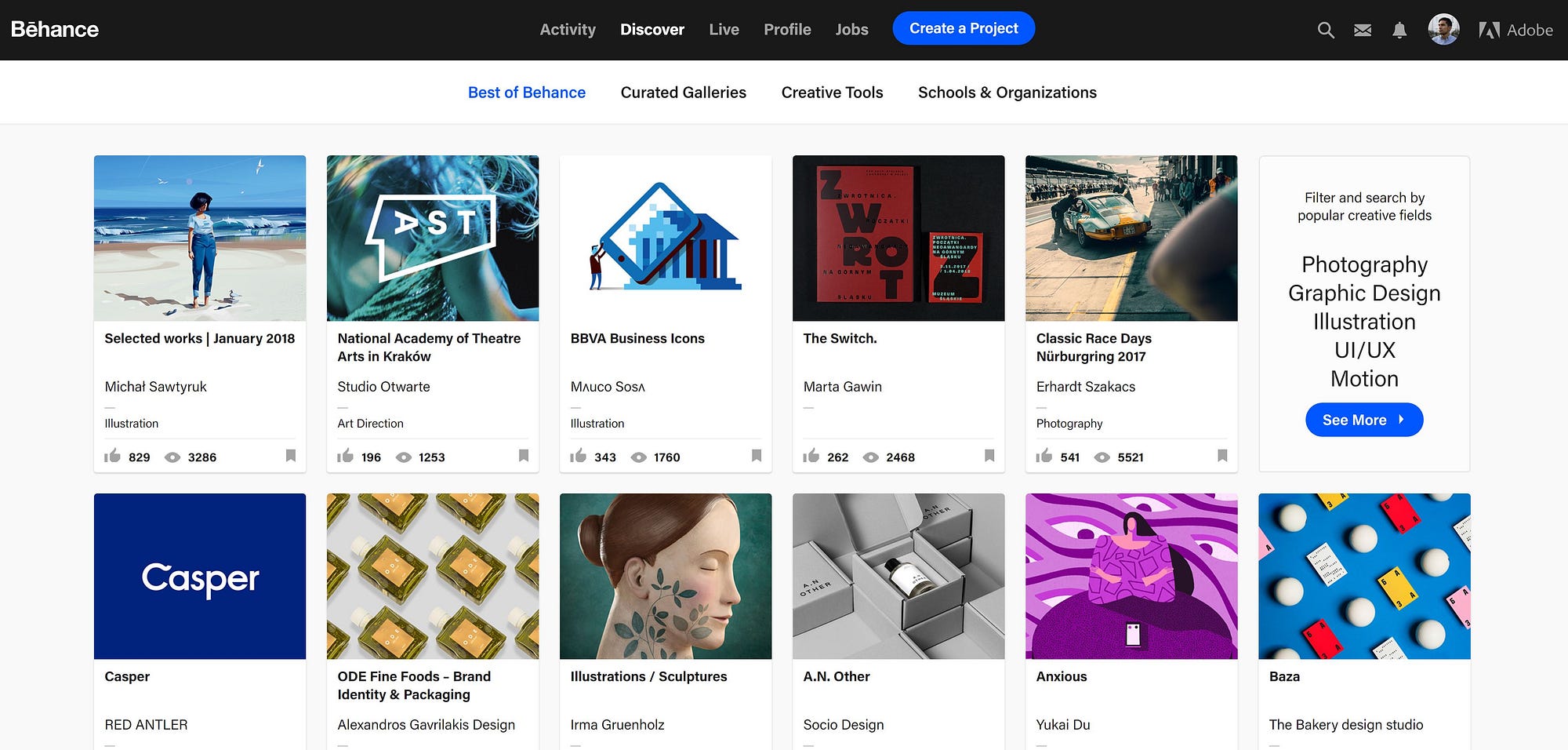Open Jobs in top navigation
1568x750 pixels.
coord(851,30)
